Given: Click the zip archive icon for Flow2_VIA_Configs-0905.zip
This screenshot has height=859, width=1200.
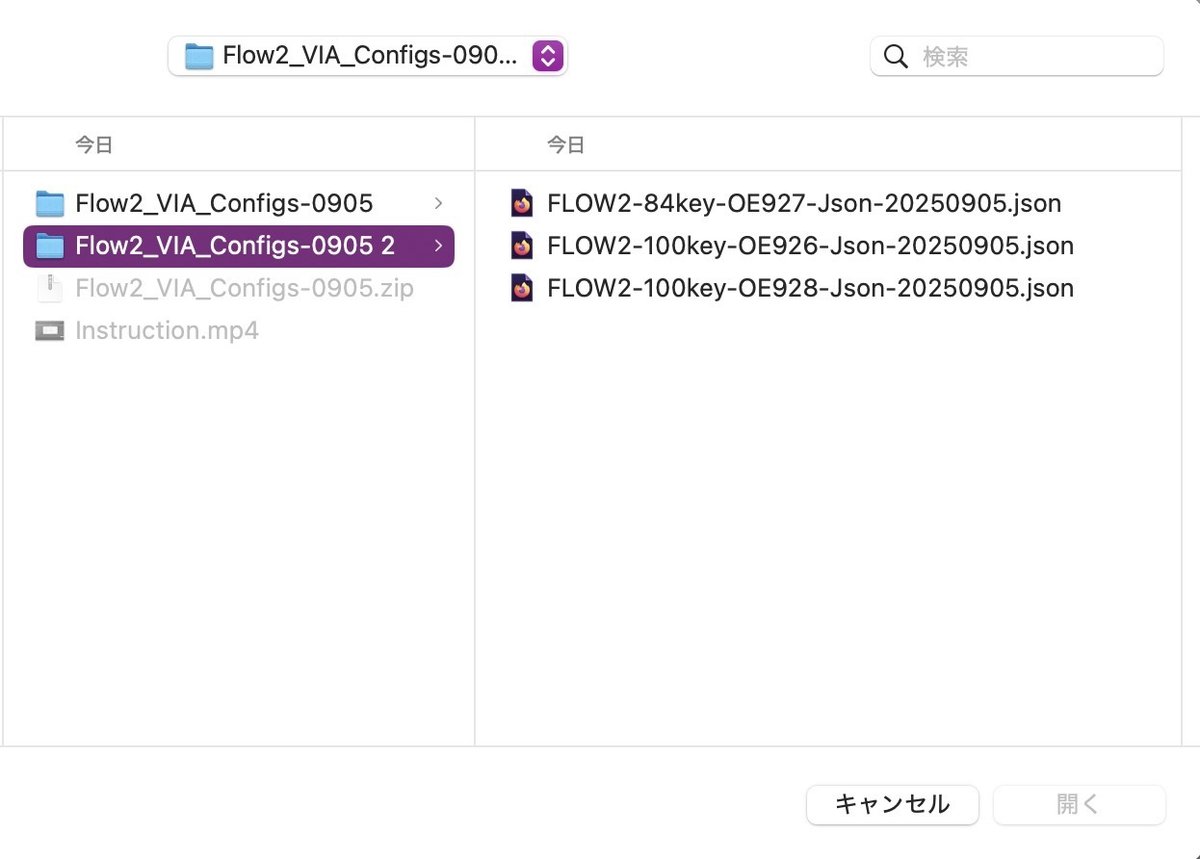Looking at the screenshot, I should tap(51, 288).
